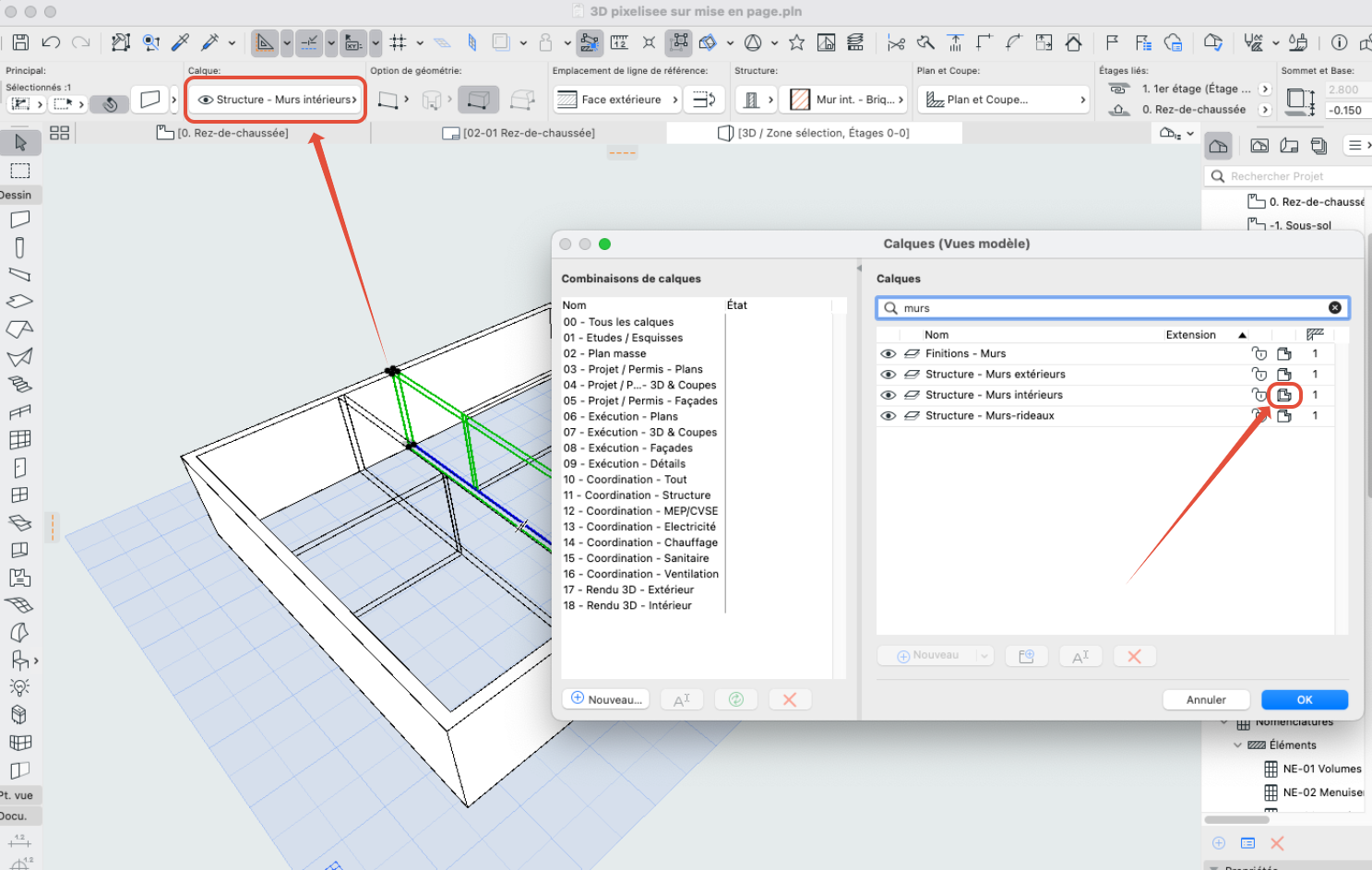This screenshot has height=870, width=1372.
Task: Click the Rechercher Projet search field
Action: click(x=1288, y=176)
